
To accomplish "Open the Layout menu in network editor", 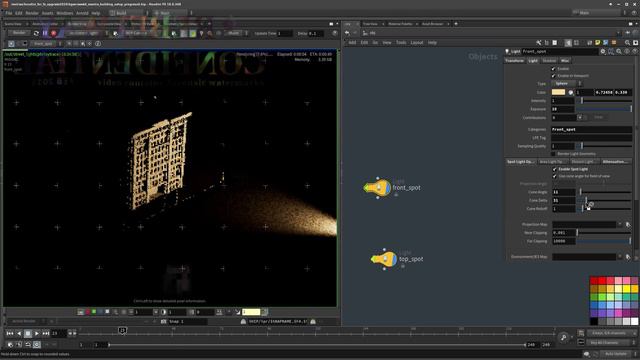I will coord(417,42).
